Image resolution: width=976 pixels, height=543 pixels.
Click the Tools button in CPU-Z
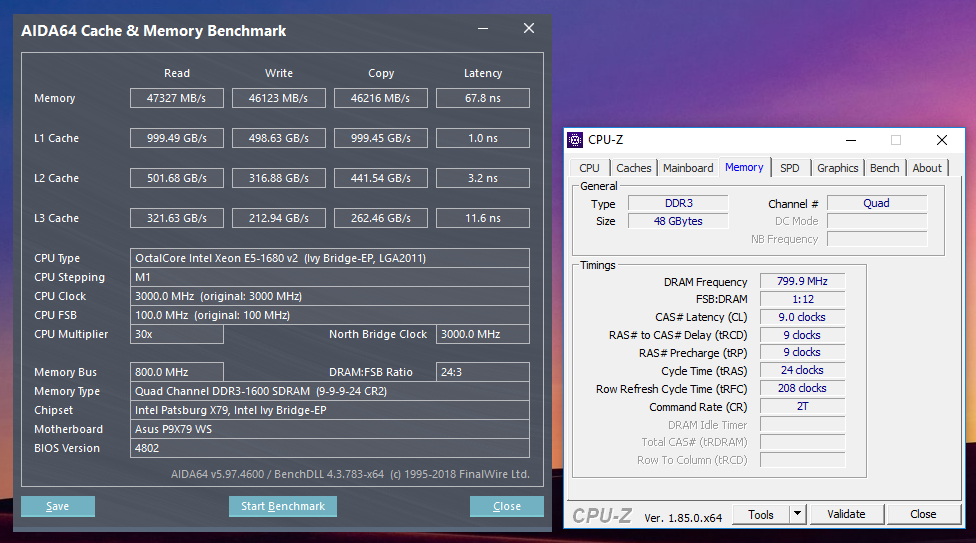[x=761, y=514]
